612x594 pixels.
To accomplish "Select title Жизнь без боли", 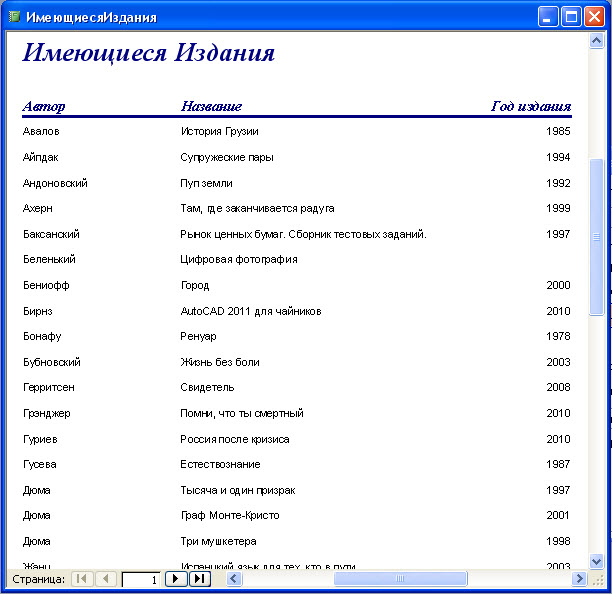I will 220,362.
